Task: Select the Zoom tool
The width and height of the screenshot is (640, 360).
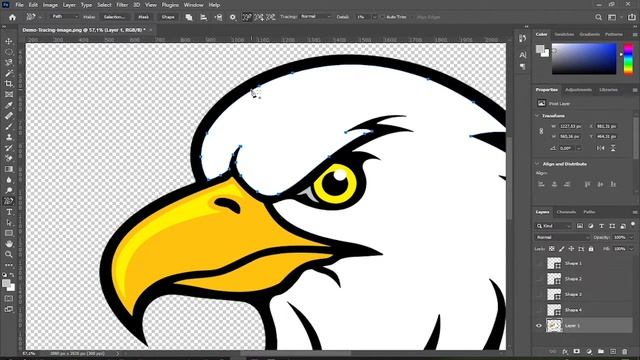Action: click(x=9, y=254)
